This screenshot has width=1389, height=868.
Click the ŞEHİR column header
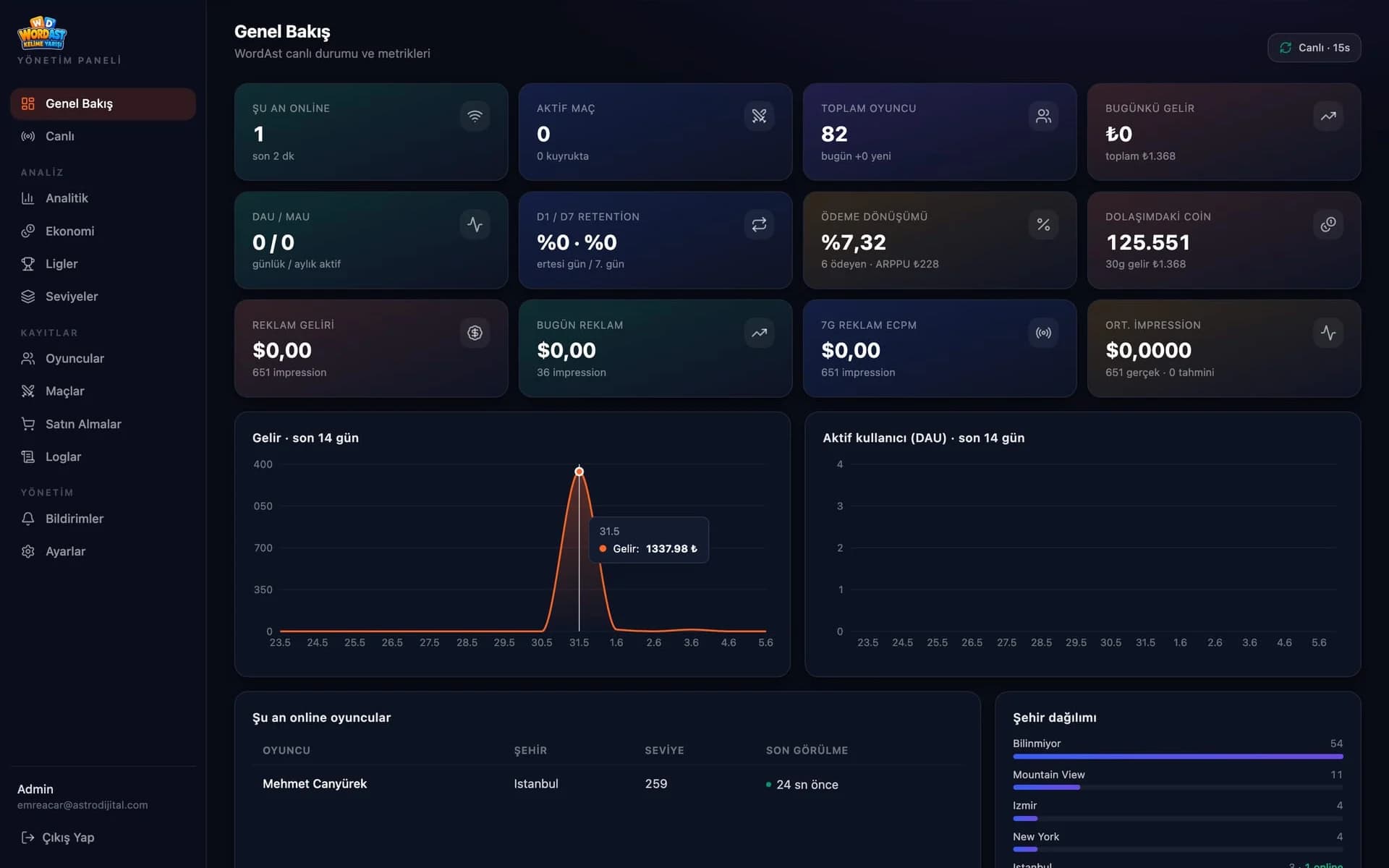tap(530, 751)
